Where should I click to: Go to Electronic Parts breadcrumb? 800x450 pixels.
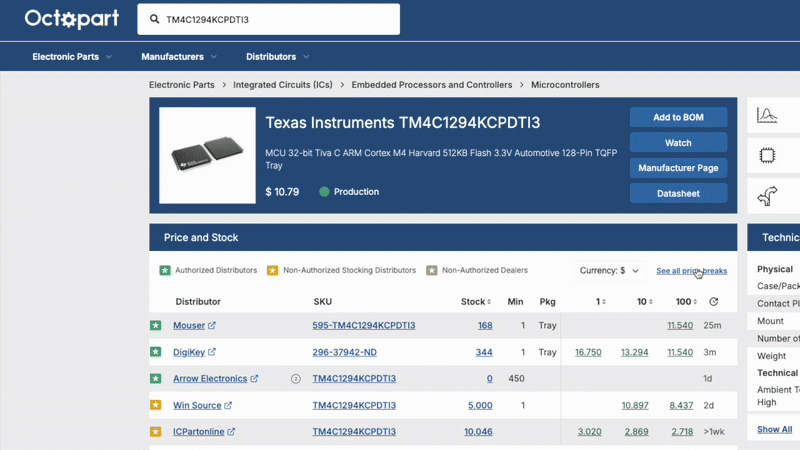pos(182,85)
